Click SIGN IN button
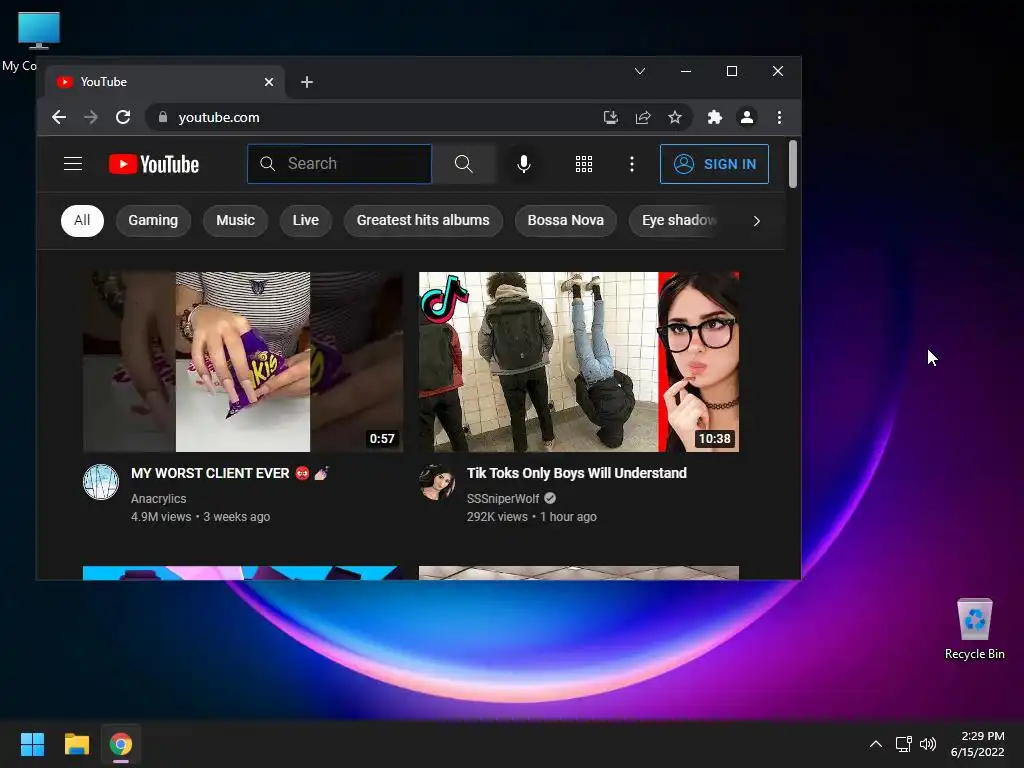 [714, 164]
